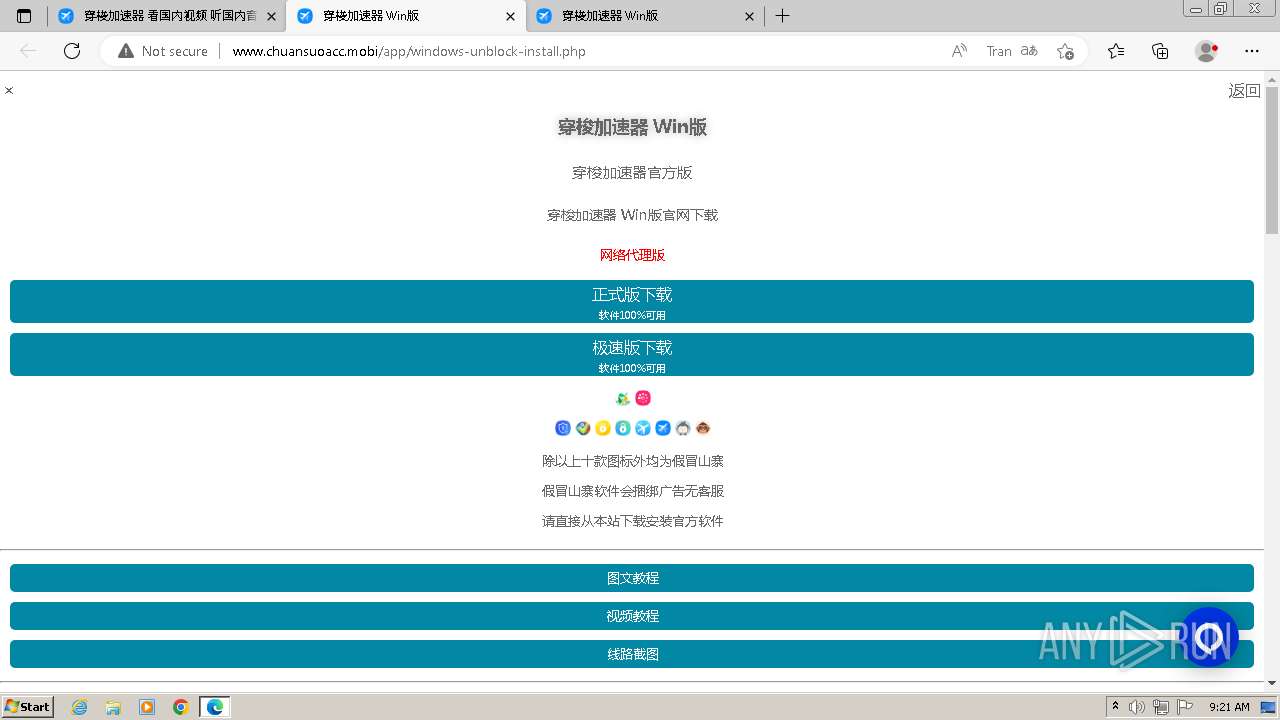1280x720 pixels.
Task: Click the 返回 link
Action: click(1244, 91)
